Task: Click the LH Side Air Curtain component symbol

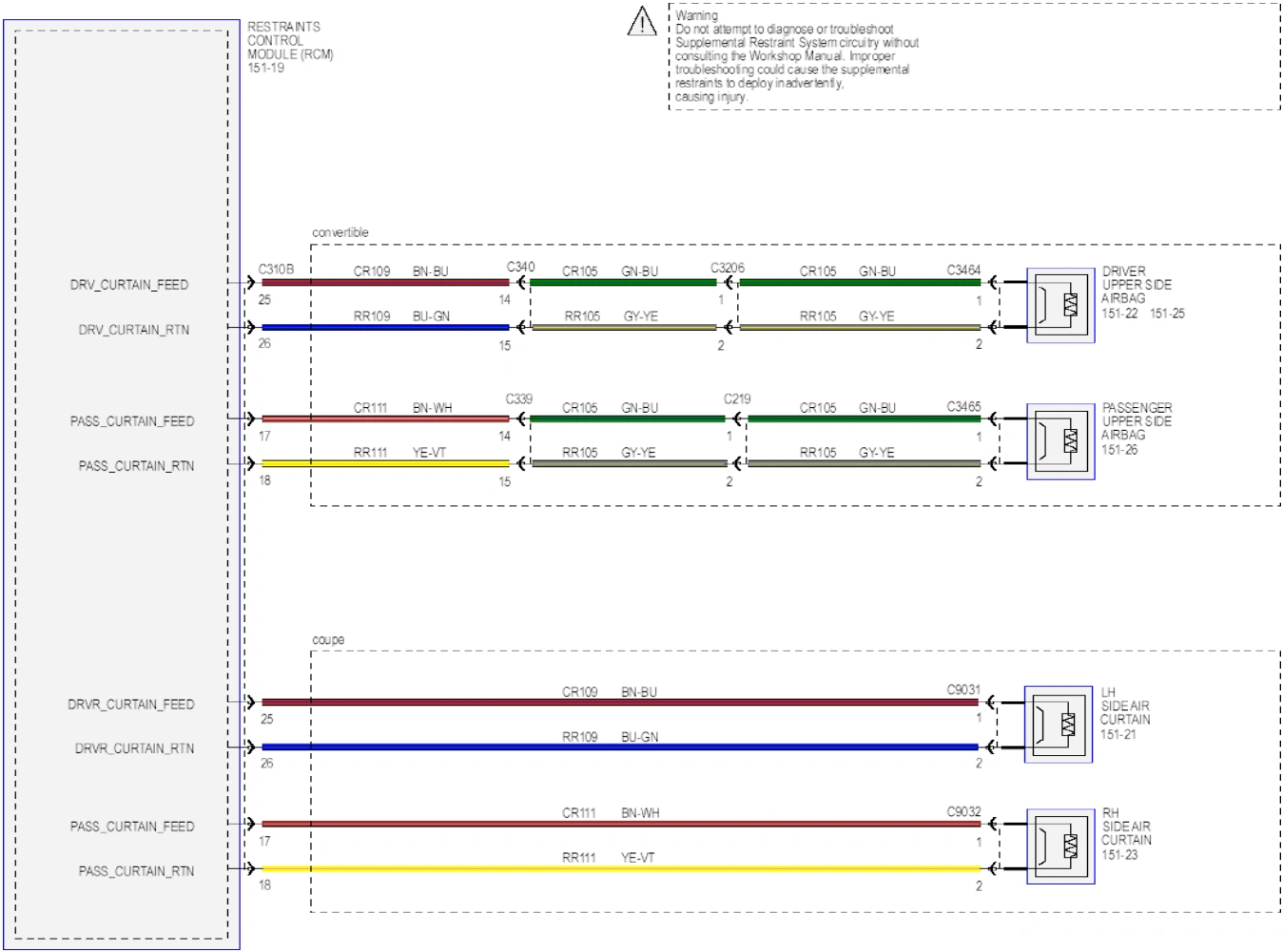Action: coord(1059,725)
